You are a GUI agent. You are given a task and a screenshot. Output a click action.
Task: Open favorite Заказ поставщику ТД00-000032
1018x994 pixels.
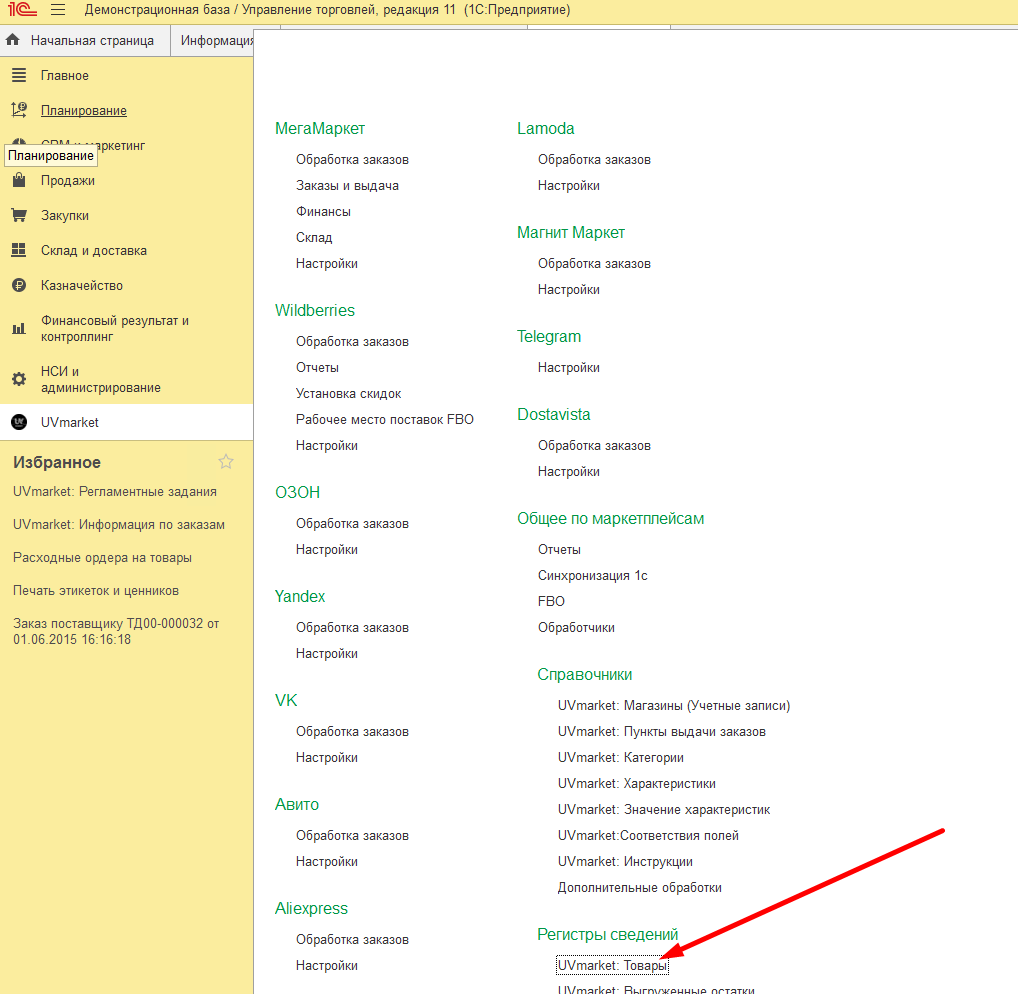tap(116, 631)
